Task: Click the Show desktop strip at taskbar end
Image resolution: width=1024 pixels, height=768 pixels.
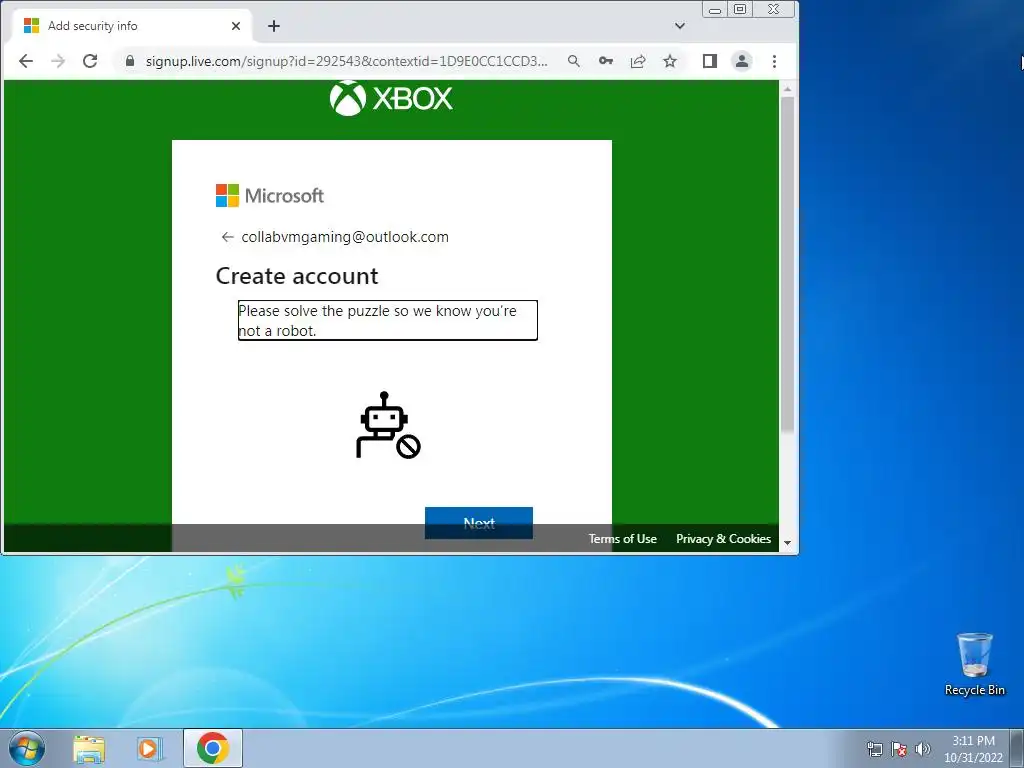Action: pyautogui.click(x=1017, y=748)
